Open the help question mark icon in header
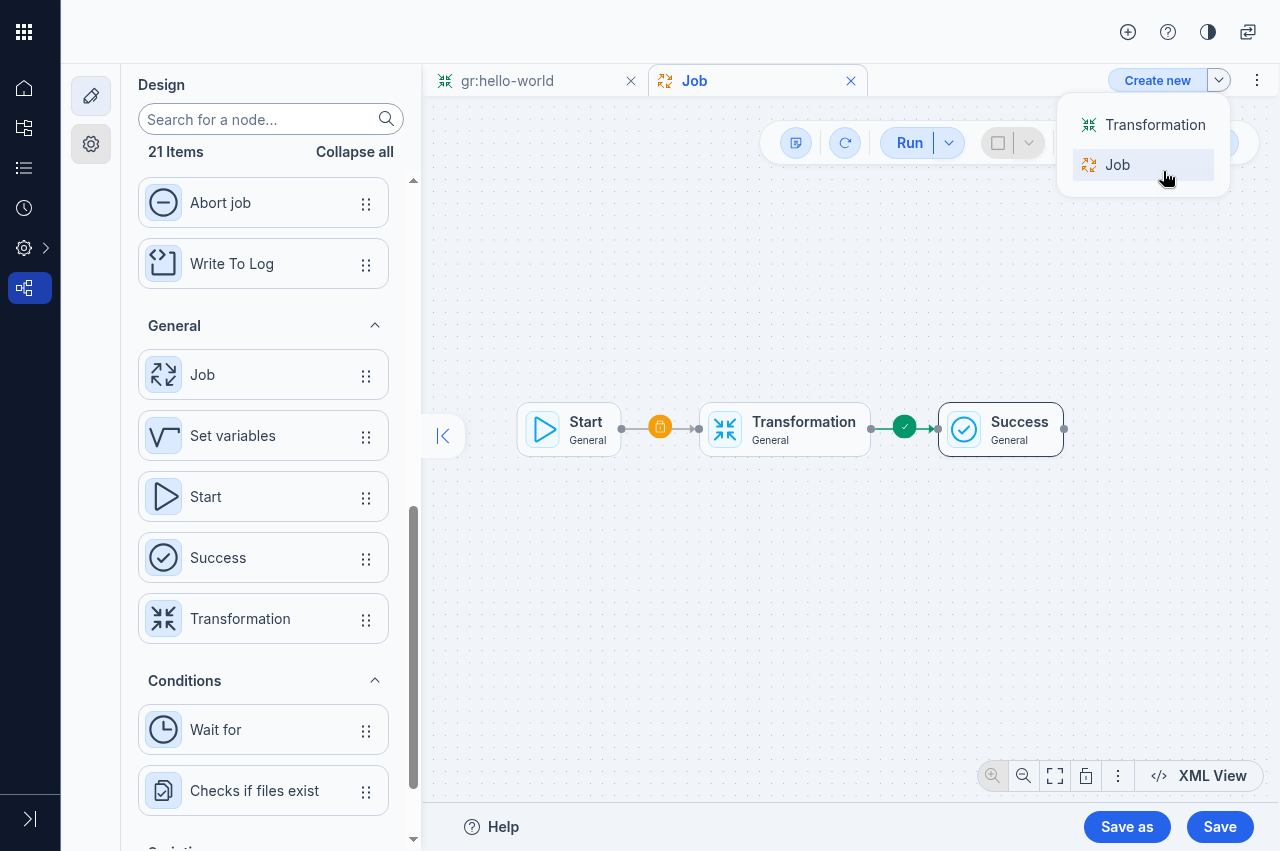1280x851 pixels. tap(1168, 32)
